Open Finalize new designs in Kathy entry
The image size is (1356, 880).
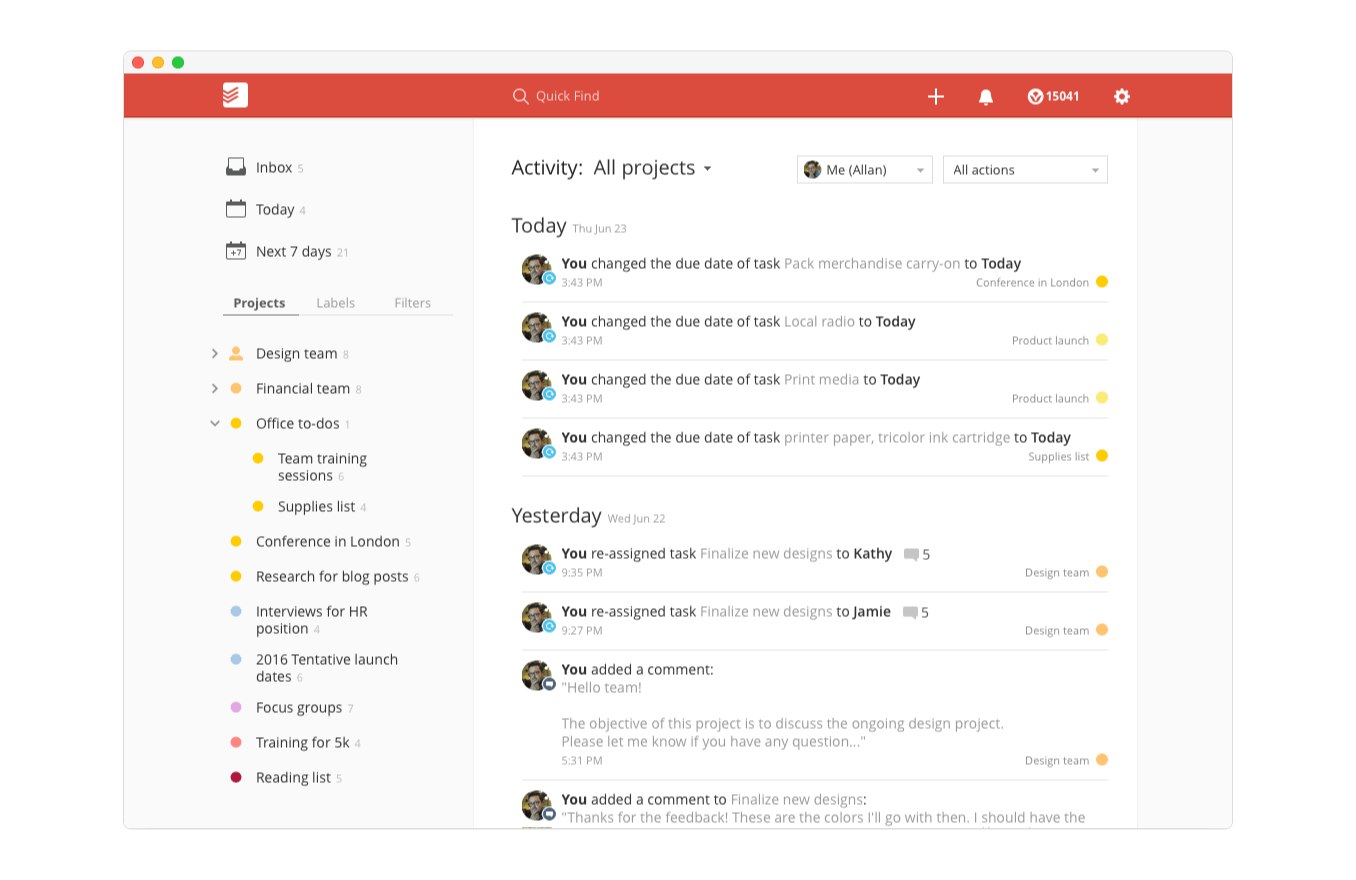tap(766, 554)
